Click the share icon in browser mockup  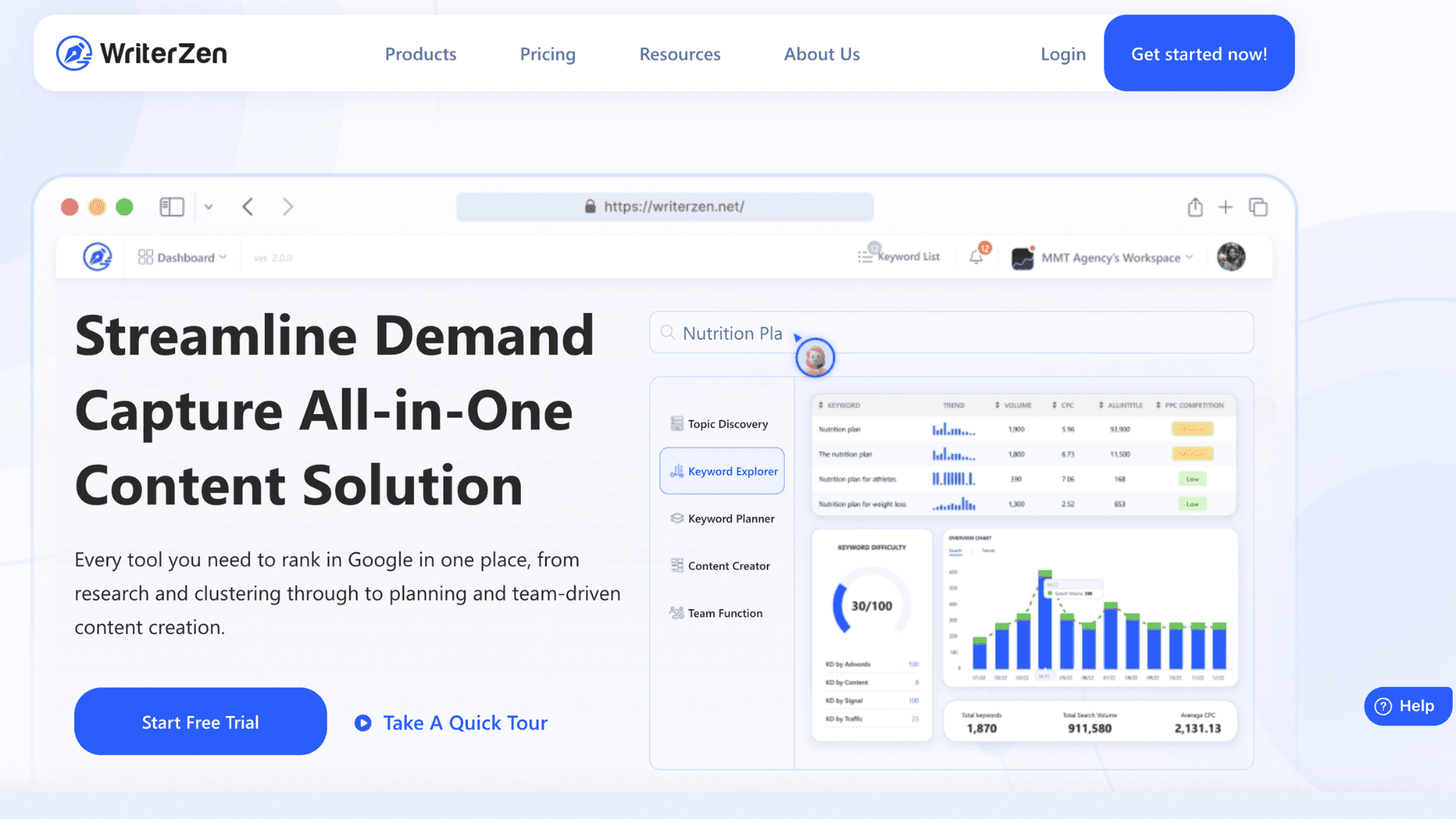point(1195,207)
